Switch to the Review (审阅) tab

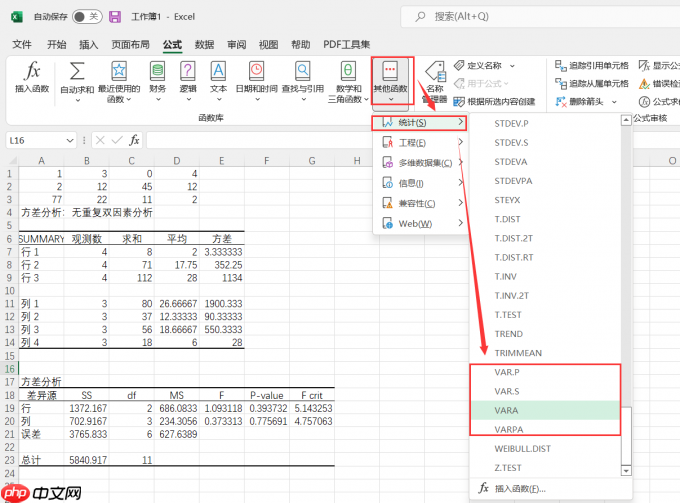click(x=236, y=44)
